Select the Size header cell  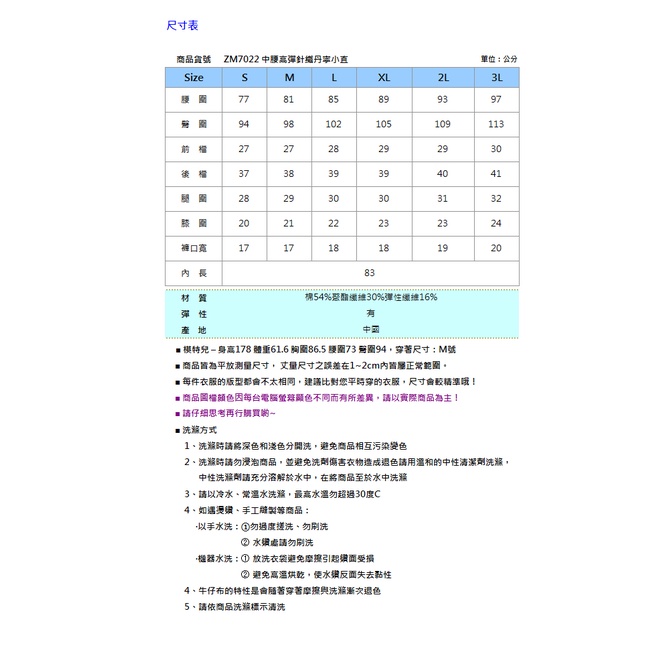(x=193, y=77)
